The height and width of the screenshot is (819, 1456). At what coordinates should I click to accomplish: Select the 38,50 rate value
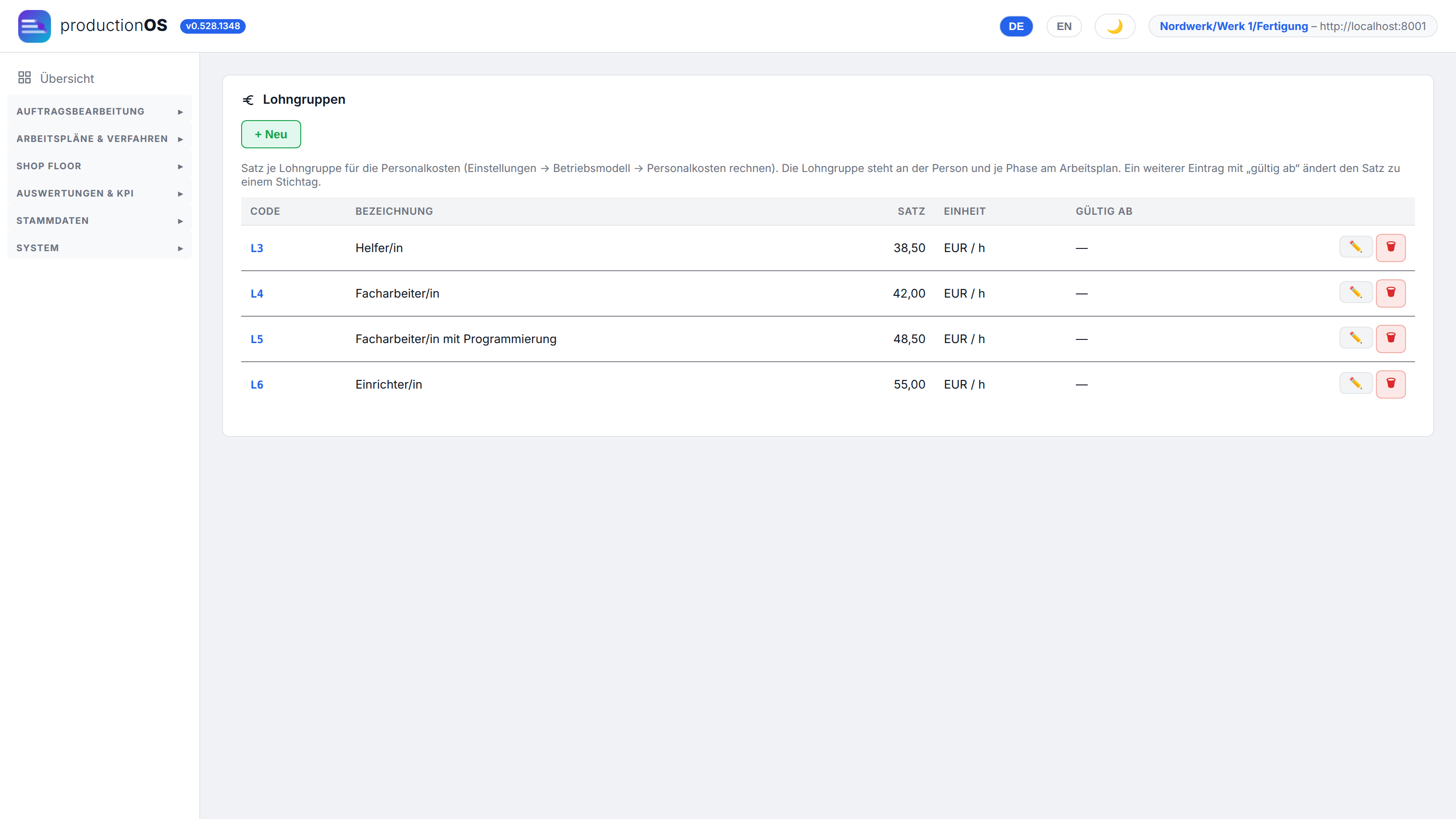coord(910,248)
